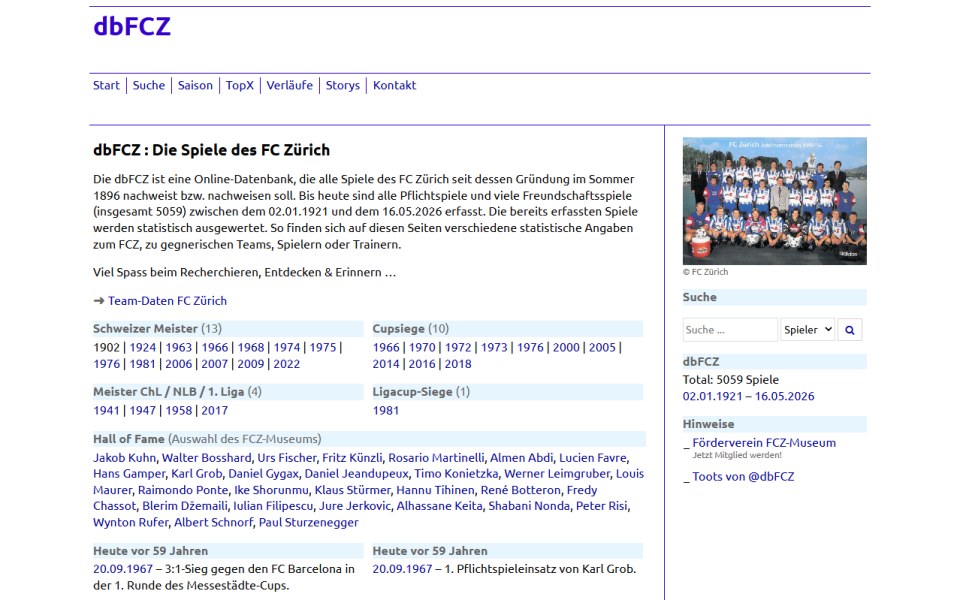Open Klaus Stürmer player page
Screen dimensions: 960x600
pos(352,490)
